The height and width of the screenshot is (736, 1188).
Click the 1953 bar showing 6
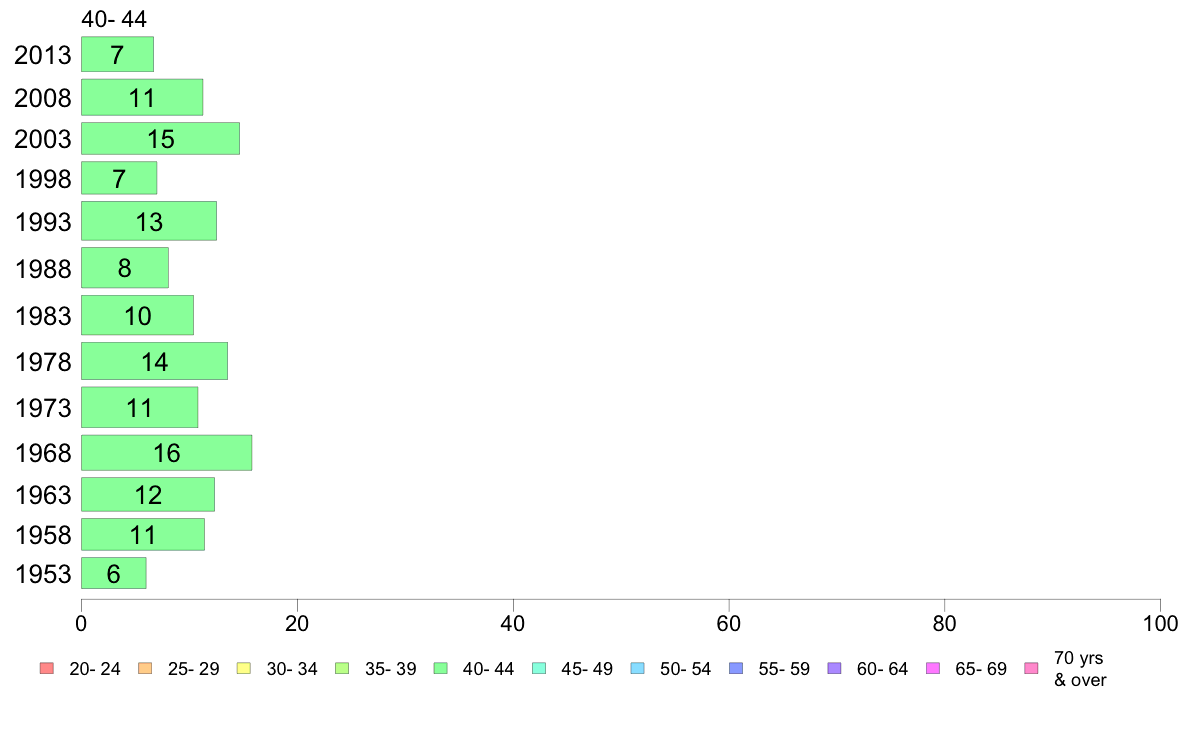pos(114,573)
